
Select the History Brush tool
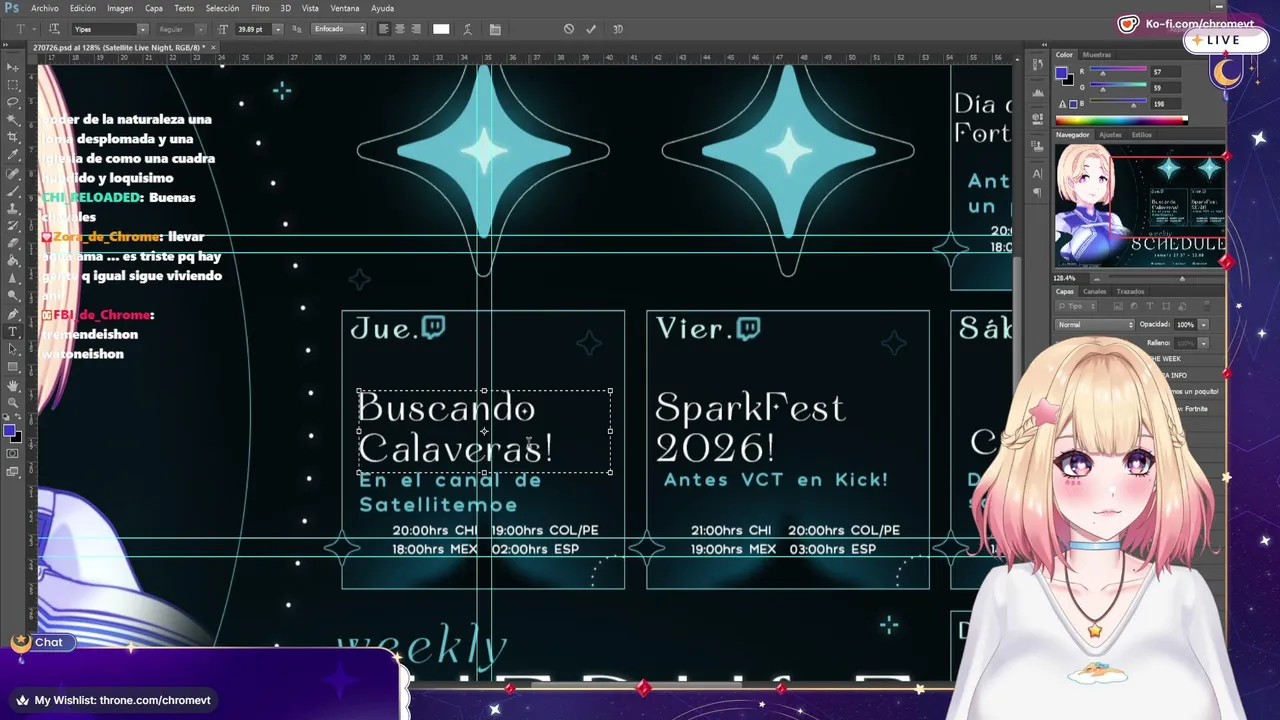point(13,225)
